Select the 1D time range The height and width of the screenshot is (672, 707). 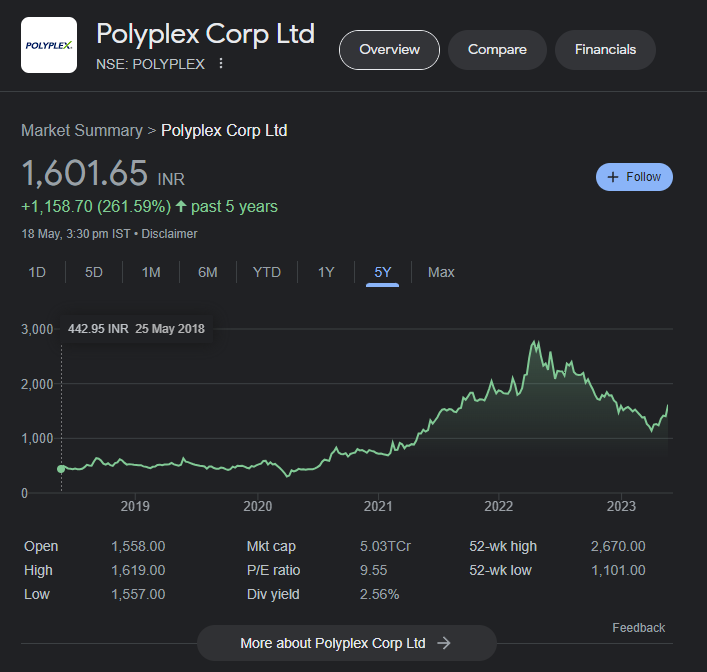[37, 272]
